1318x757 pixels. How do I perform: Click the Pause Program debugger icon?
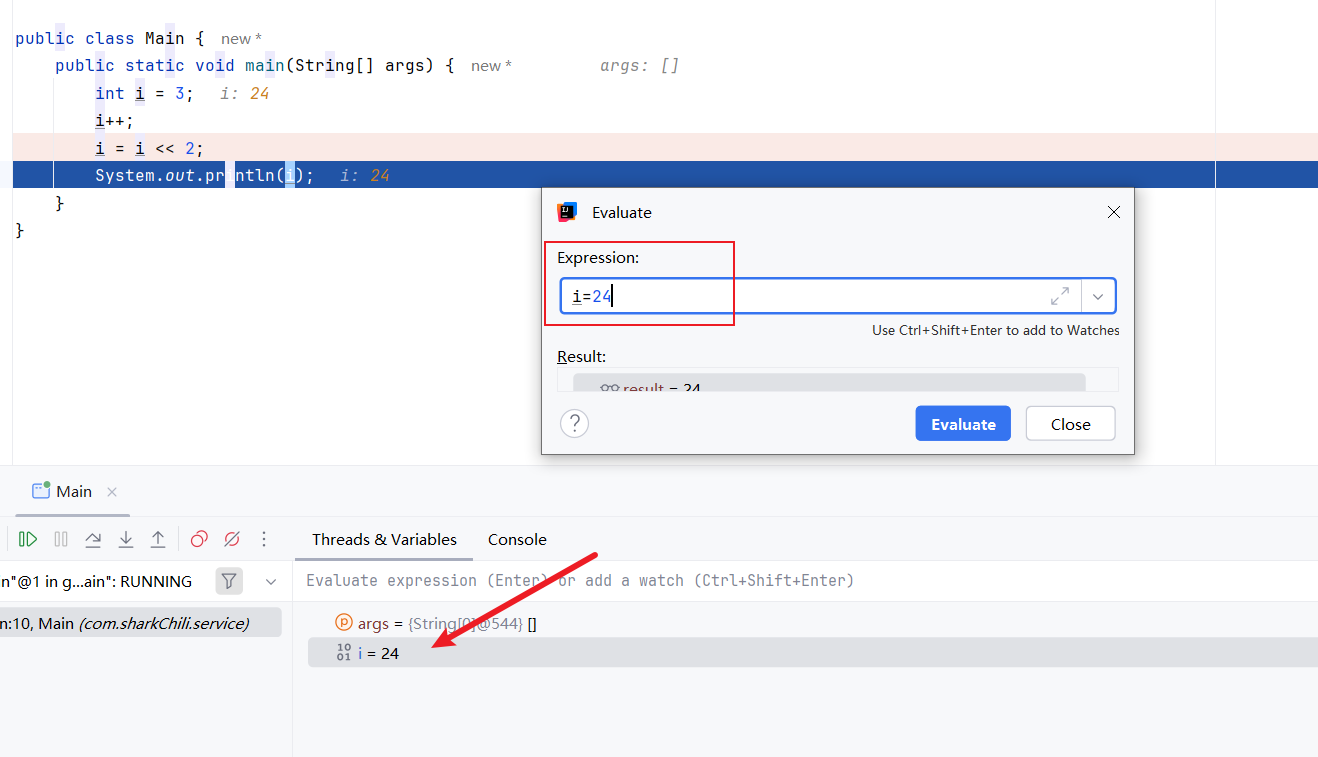tap(61, 539)
